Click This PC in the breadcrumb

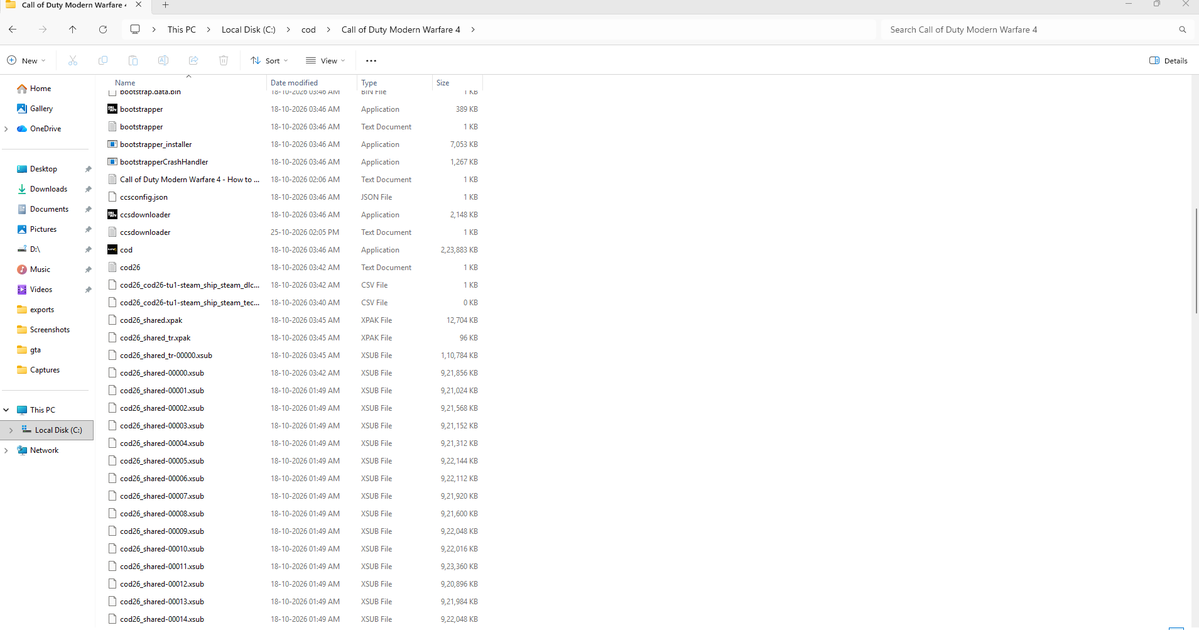[x=181, y=30]
